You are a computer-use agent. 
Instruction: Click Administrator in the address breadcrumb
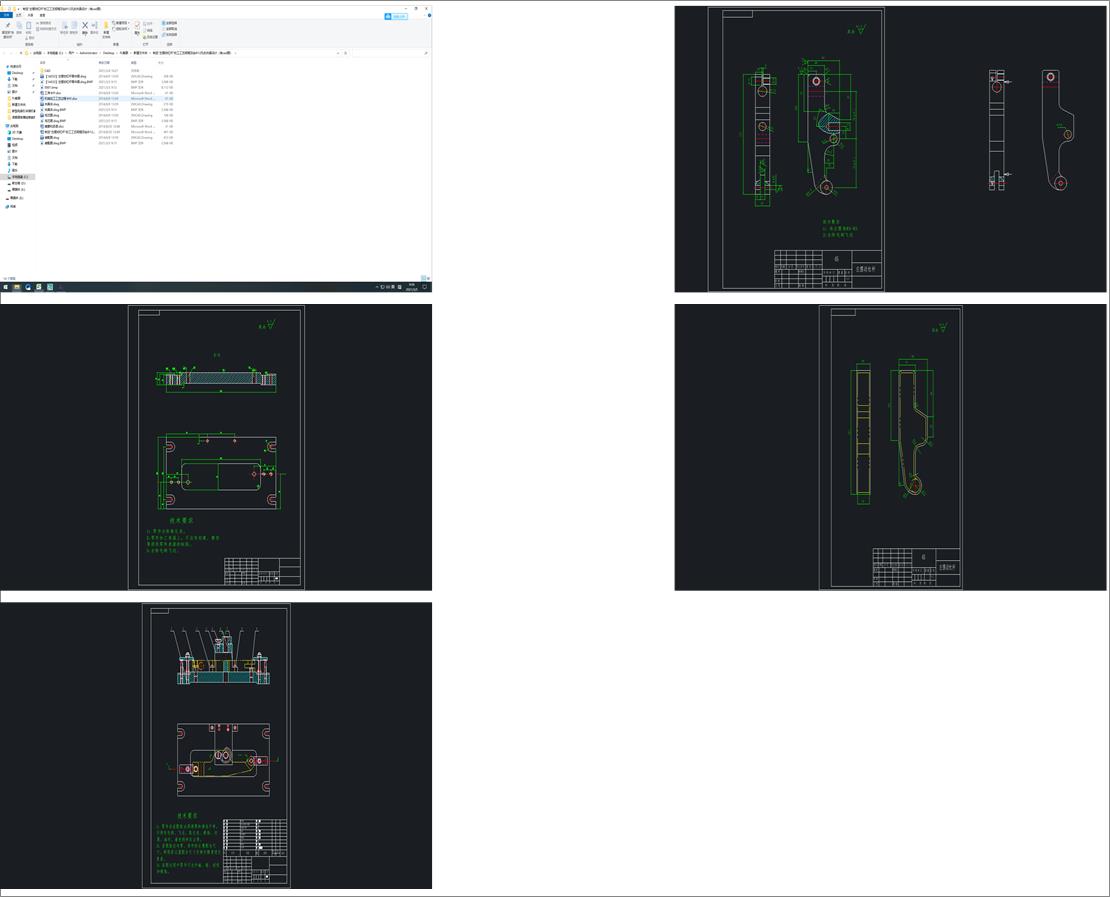click(x=88, y=53)
